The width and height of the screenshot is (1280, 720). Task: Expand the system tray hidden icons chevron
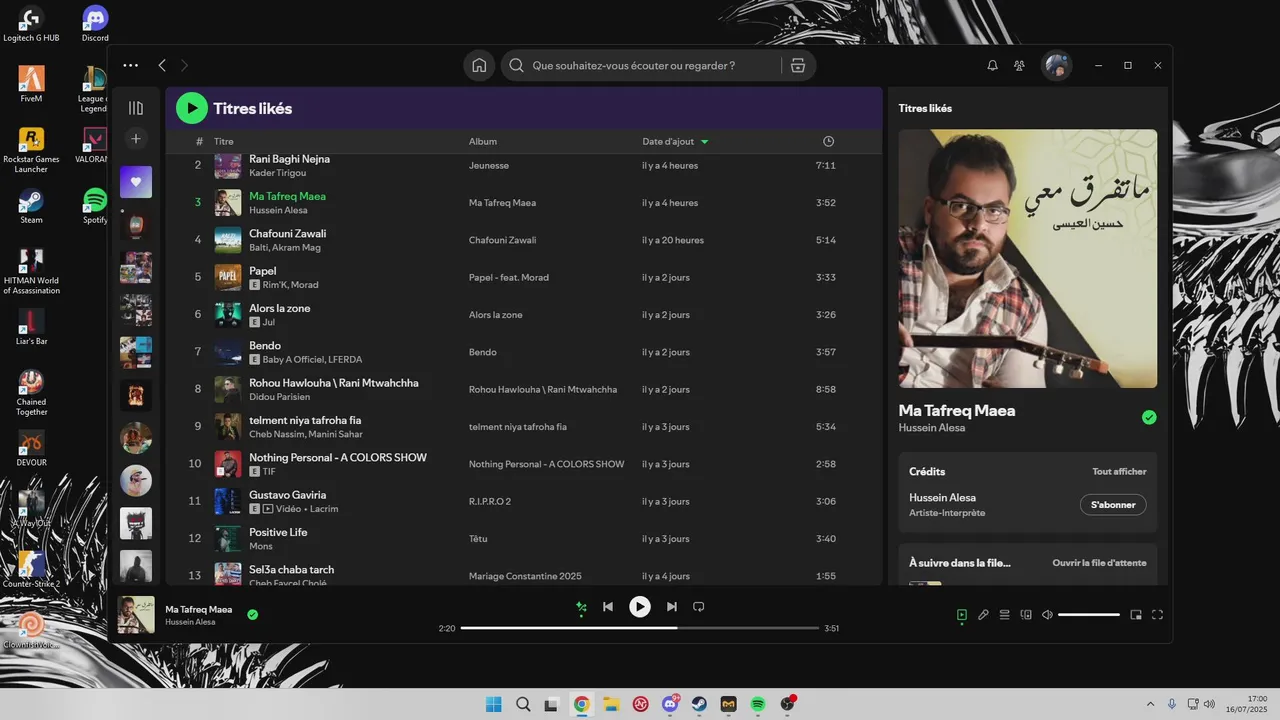click(1150, 704)
